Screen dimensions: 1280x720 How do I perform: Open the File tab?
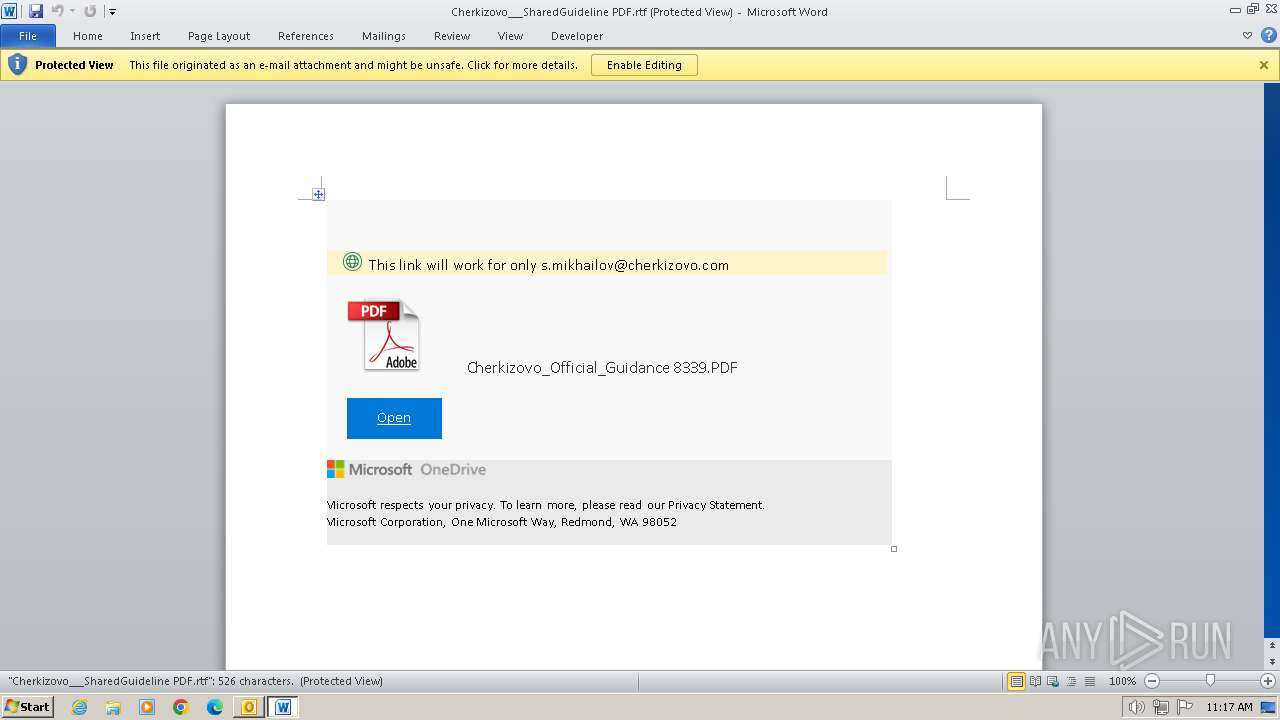coord(28,36)
